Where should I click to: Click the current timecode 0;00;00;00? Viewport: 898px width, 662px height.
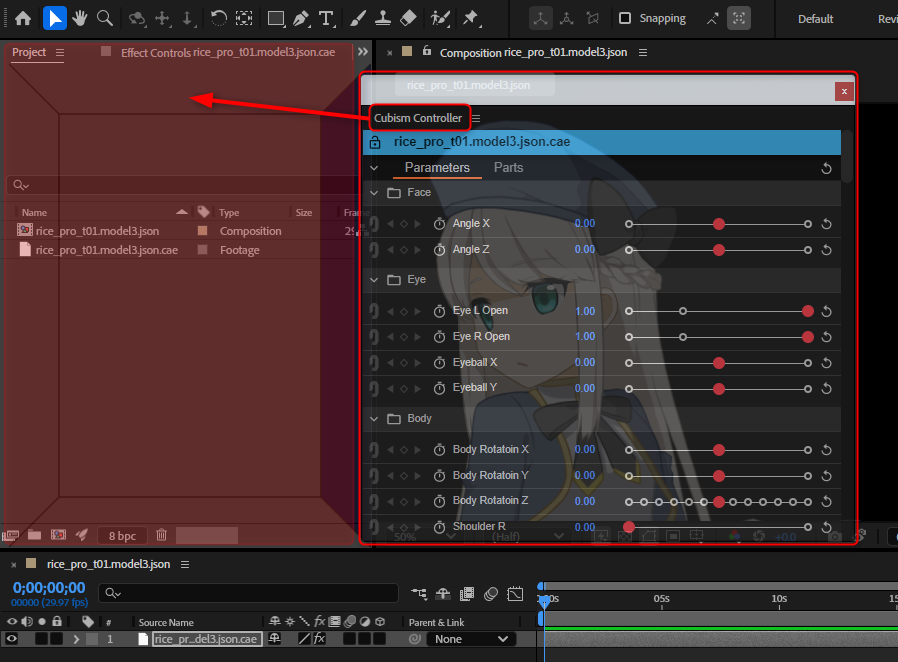[49, 588]
